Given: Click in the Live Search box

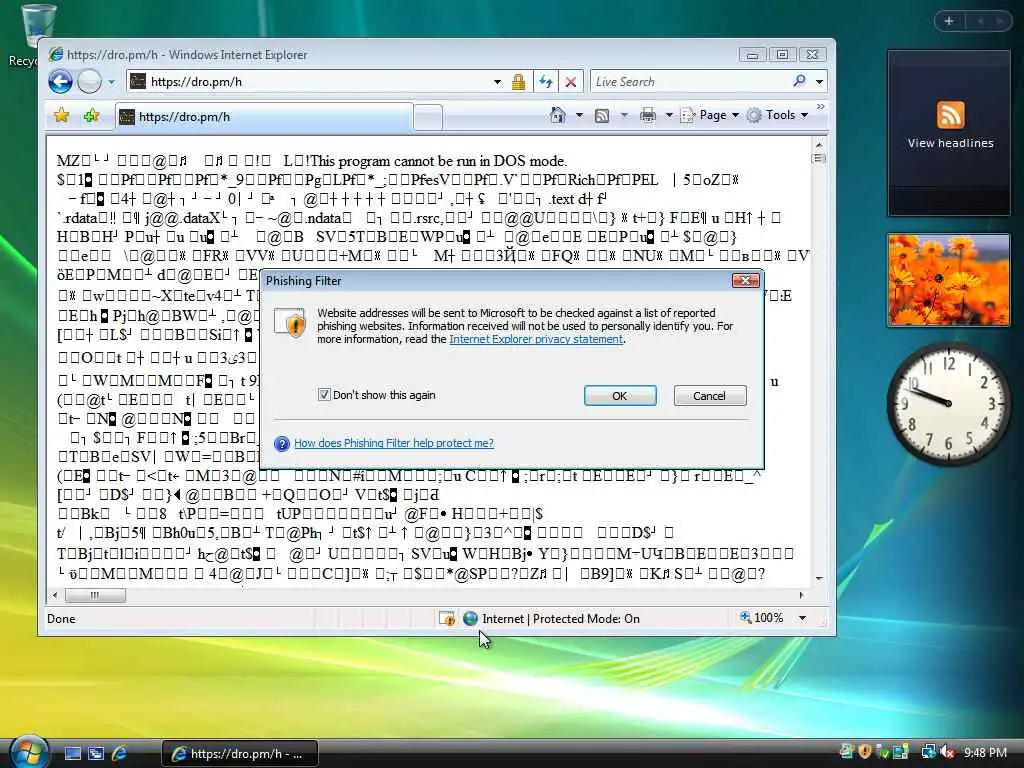Looking at the screenshot, I should coord(690,82).
